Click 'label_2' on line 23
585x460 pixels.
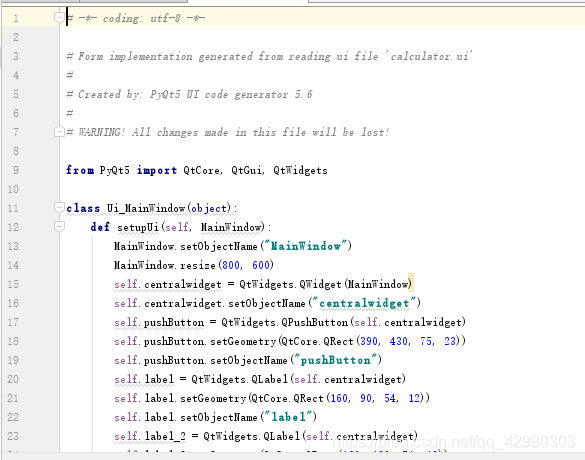coord(165,436)
